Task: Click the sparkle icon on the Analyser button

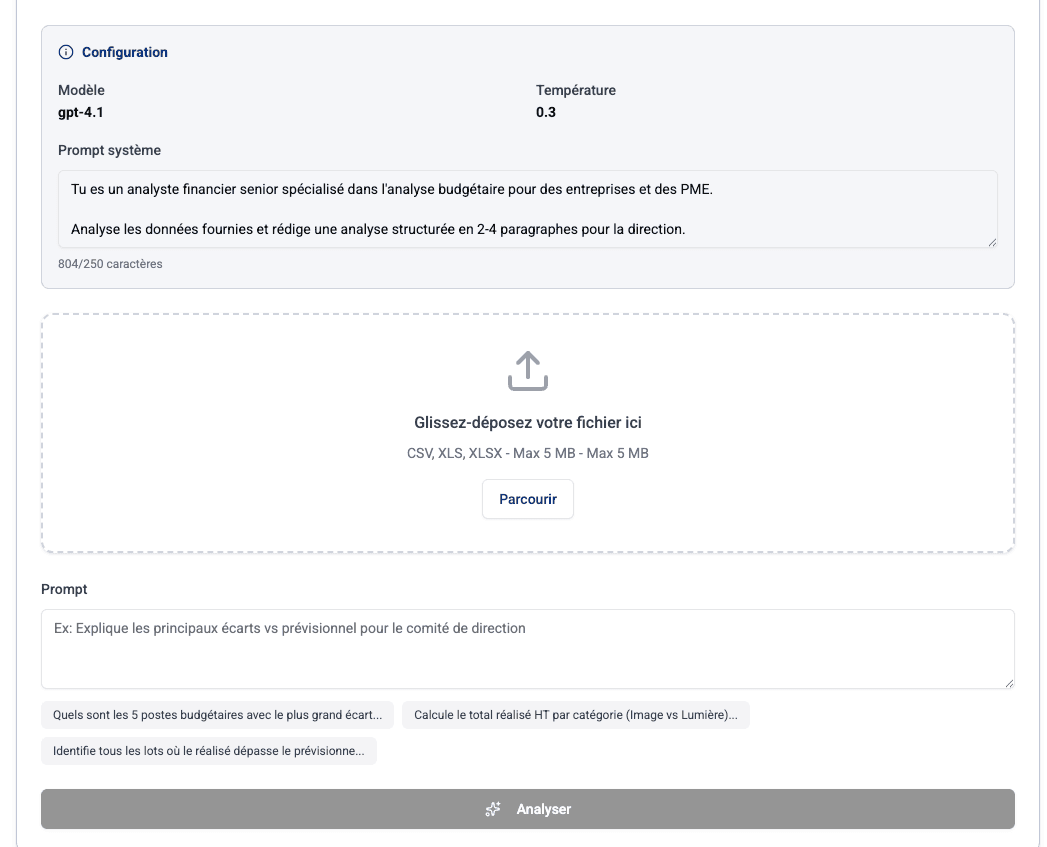Action: (x=493, y=809)
